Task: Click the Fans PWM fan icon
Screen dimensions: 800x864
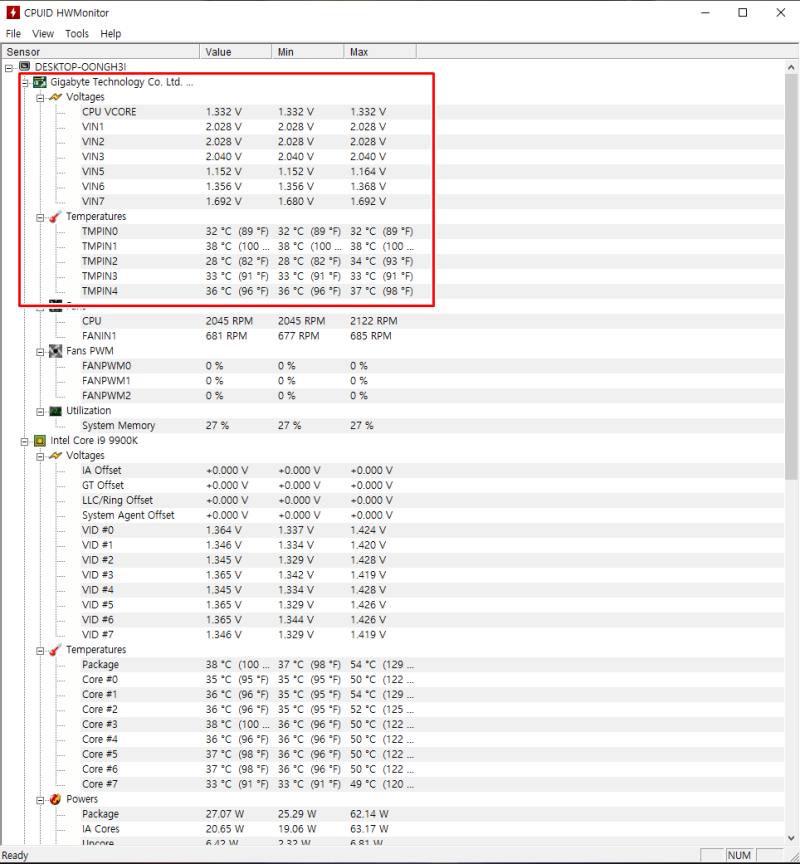Action: tap(56, 351)
